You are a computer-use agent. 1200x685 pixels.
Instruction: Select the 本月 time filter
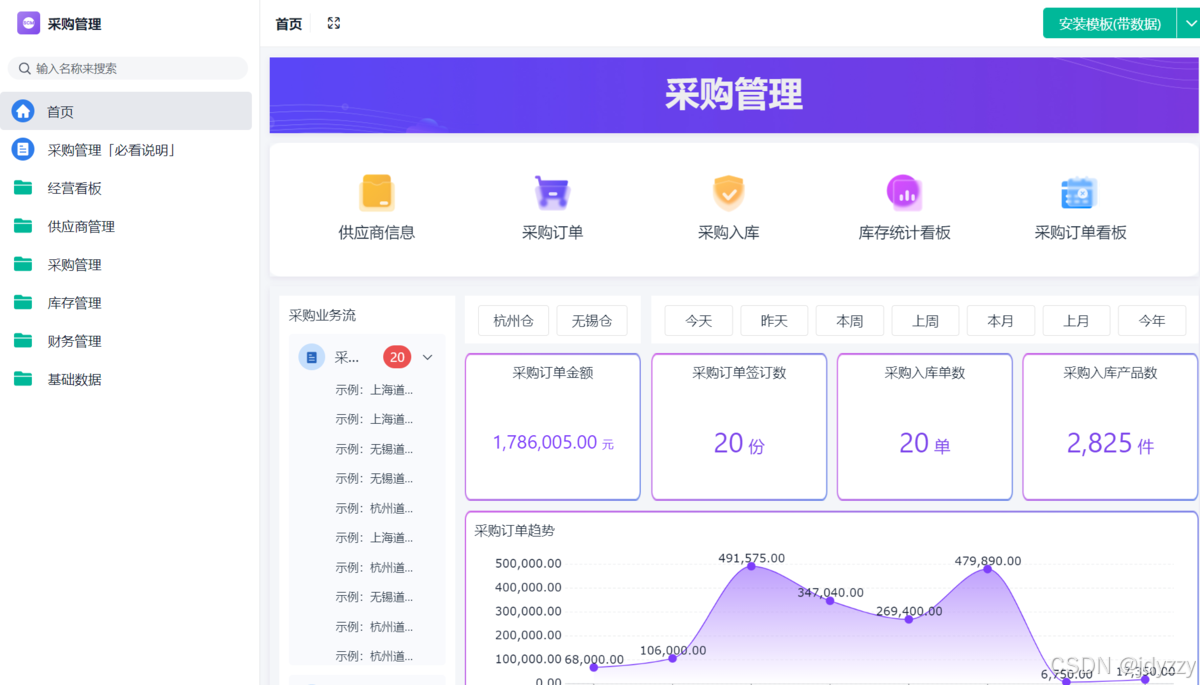[1001, 321]
